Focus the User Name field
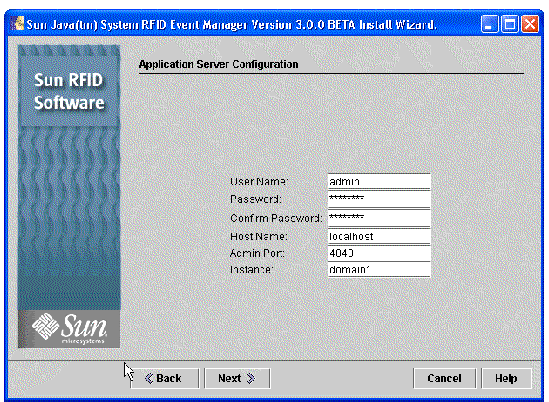Image resolution: width=549 pixels, height=402 pixels. point(379,181)
